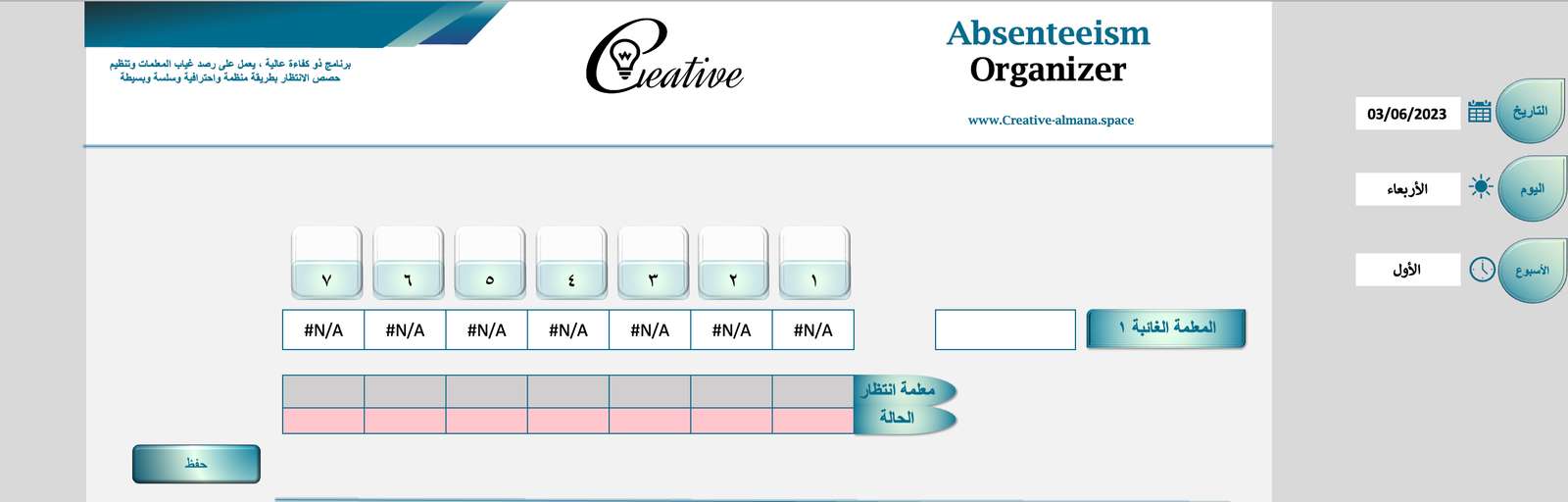Click the pink status cell under period ١
Screen dimensions: 1568x502
click(x=812, y=421)
